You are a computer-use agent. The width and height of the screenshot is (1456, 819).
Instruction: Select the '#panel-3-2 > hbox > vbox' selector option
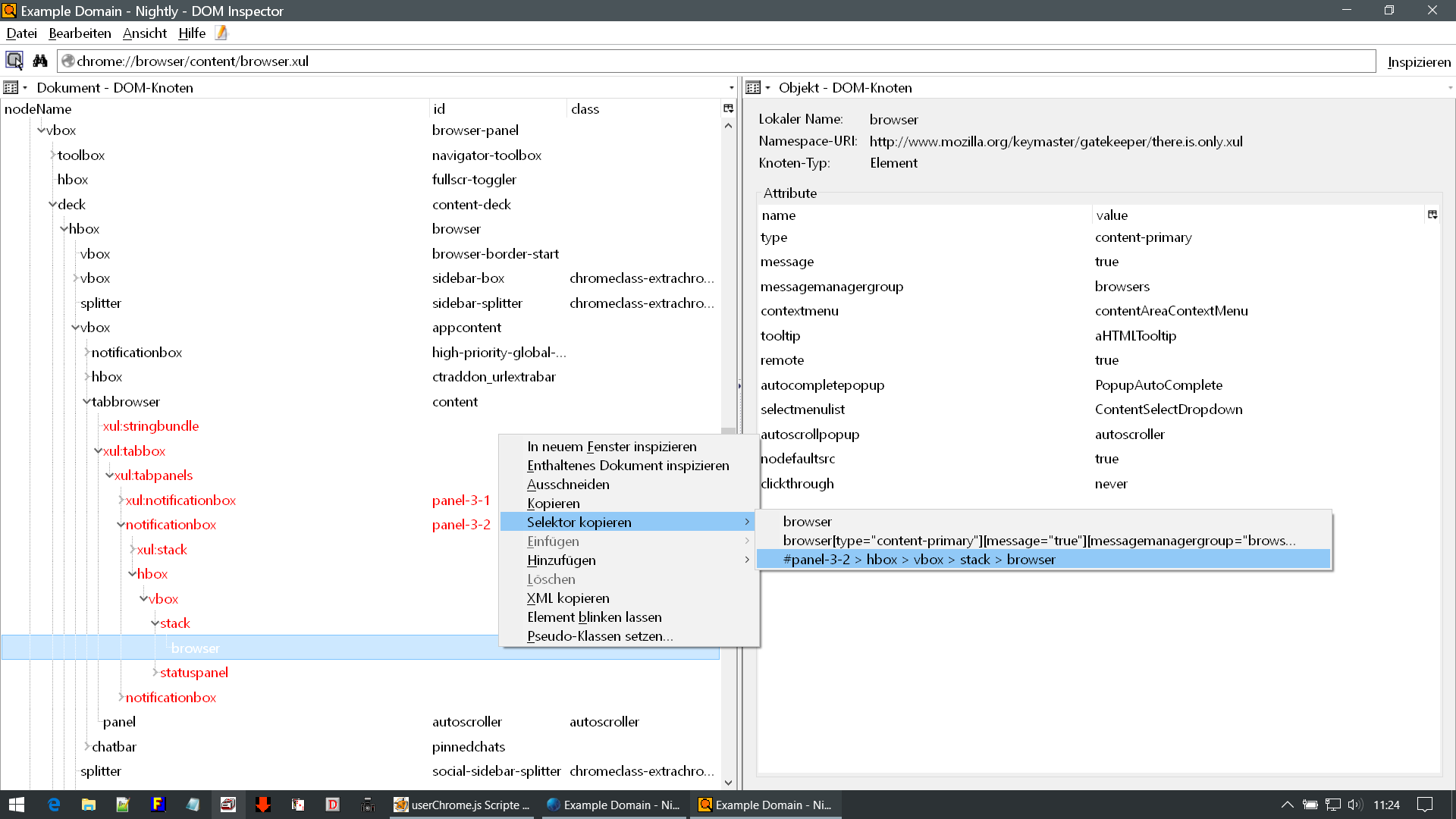pos(918,560)
